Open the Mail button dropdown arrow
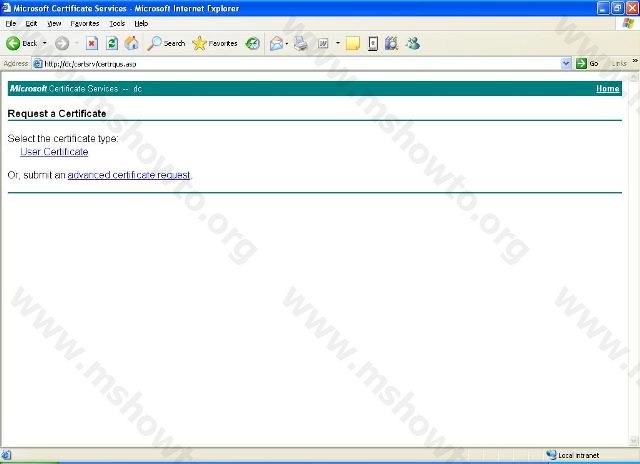Screen dimensions: 640x464 tap(287, 43)
